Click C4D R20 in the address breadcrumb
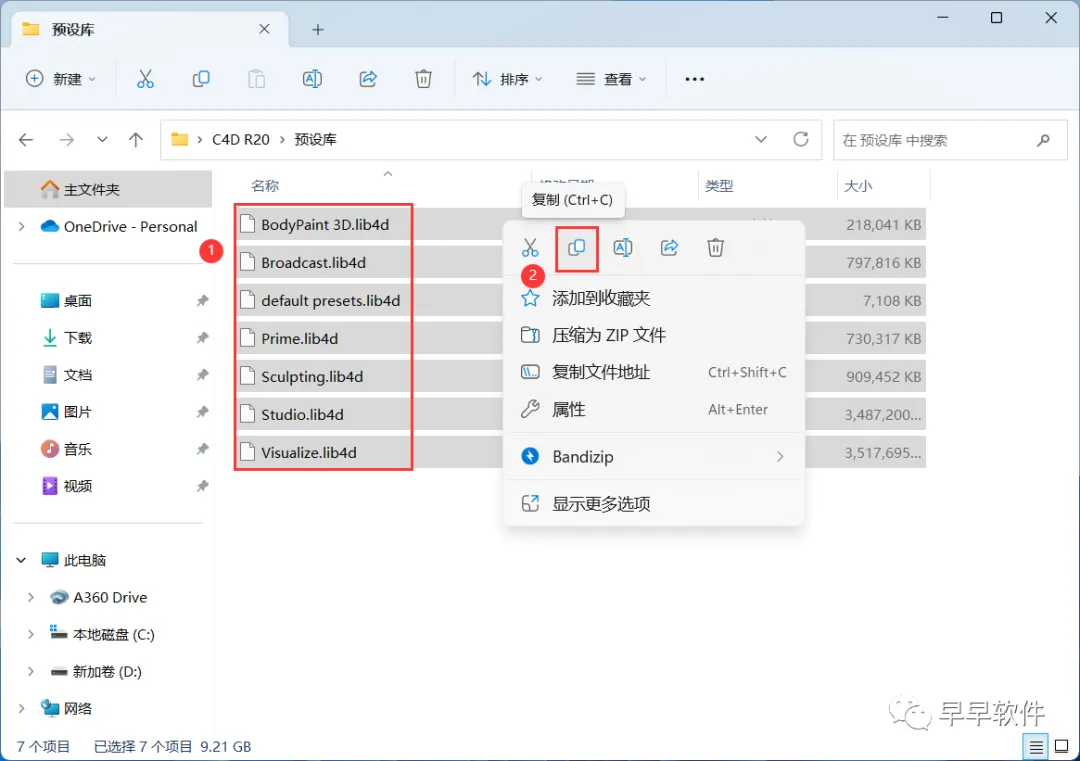 240,140
